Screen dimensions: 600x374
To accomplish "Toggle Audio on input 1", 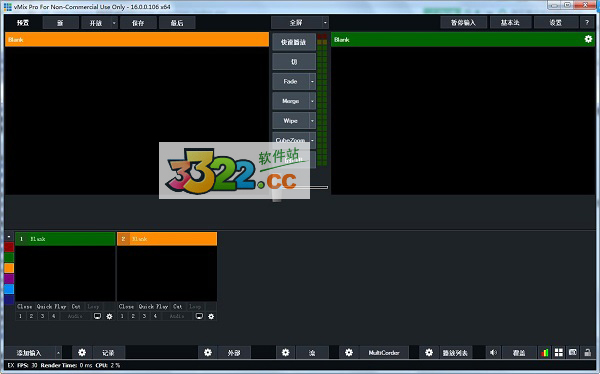I will pyautogui.click(x=75, y=316).
